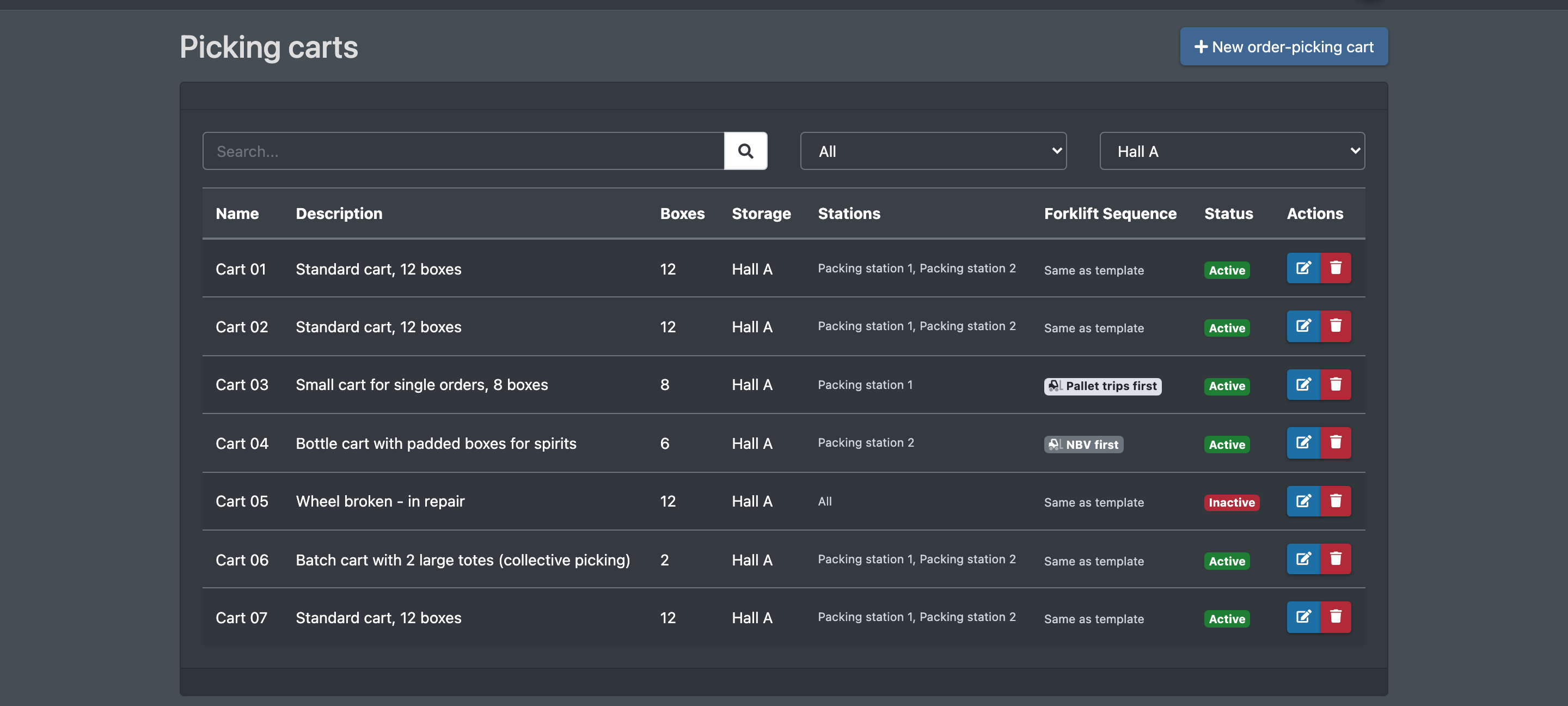Remove Cart 02 via the trash icon
The width and height of the screenshot is (1568, 706).
pos(1336,326)
